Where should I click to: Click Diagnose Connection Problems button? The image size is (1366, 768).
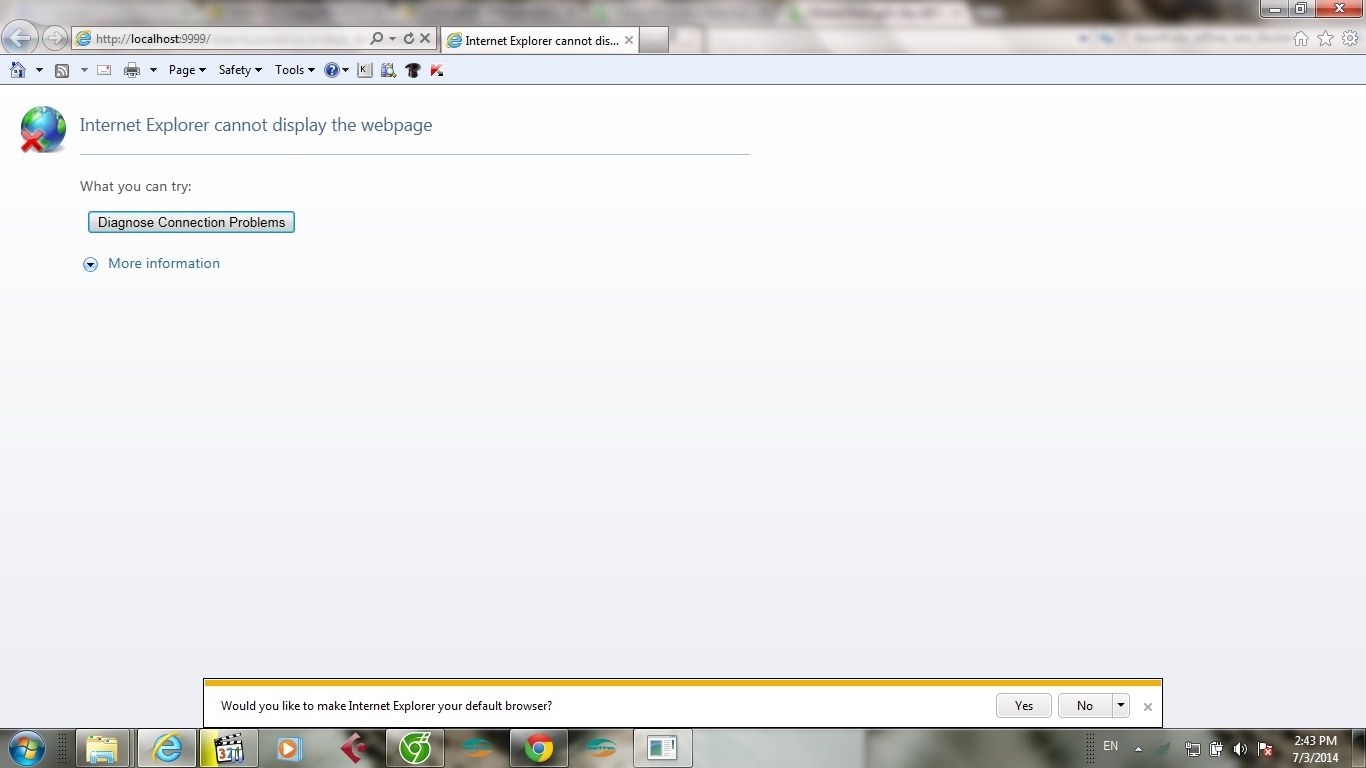(191, 222)
